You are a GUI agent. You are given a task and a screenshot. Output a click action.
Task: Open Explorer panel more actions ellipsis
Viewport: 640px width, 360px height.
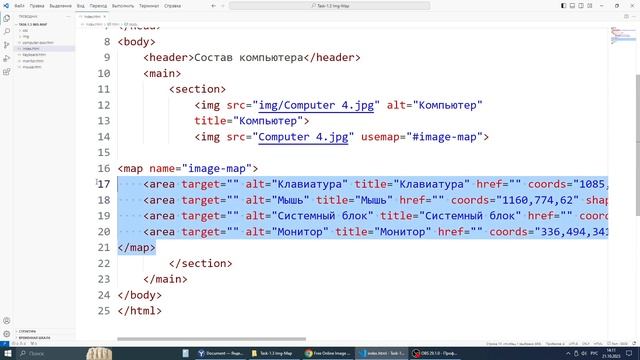[68, 16]
